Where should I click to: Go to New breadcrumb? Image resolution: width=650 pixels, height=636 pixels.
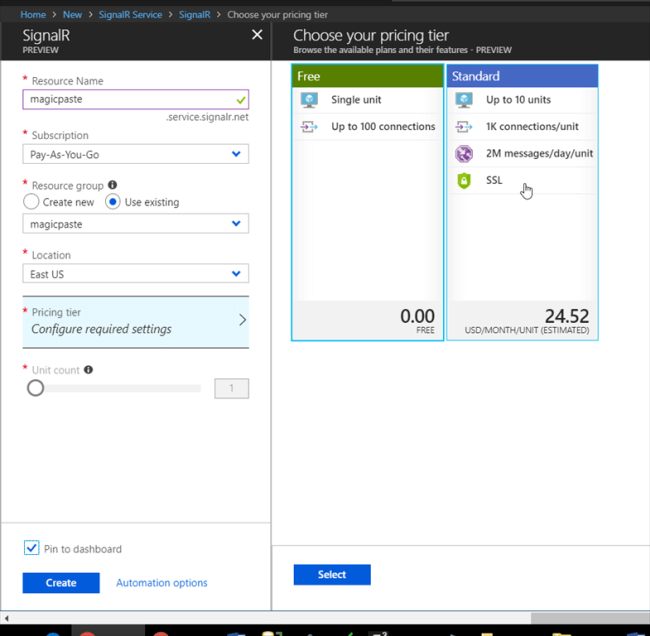tap(73, 15)
